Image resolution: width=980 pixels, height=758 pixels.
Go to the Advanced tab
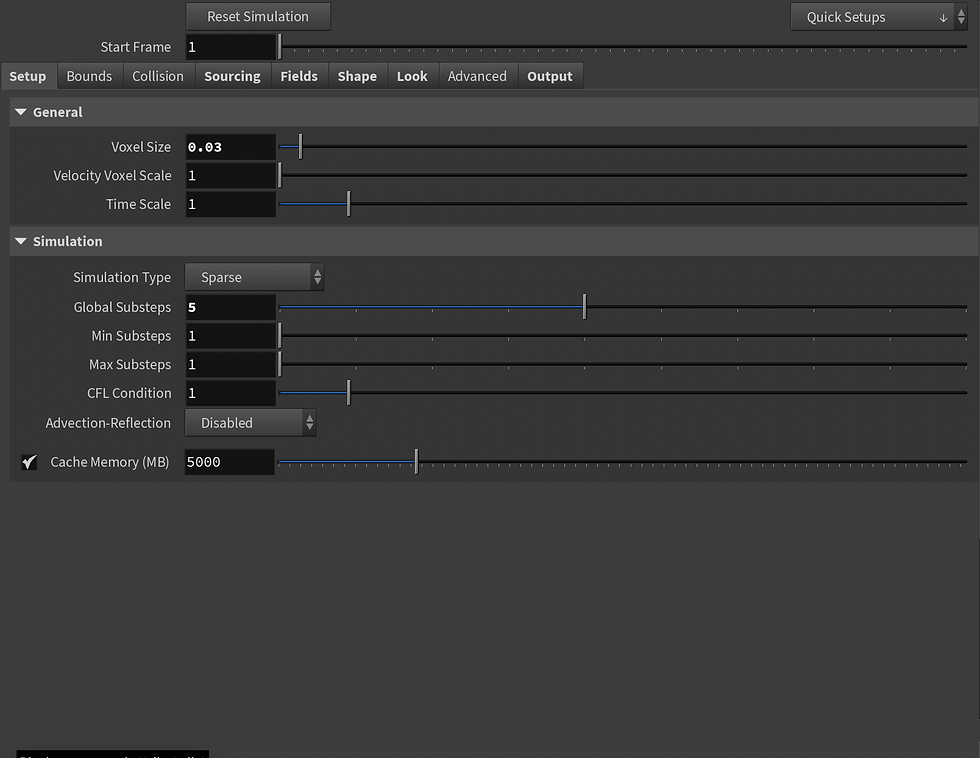[x=477, y=76]
